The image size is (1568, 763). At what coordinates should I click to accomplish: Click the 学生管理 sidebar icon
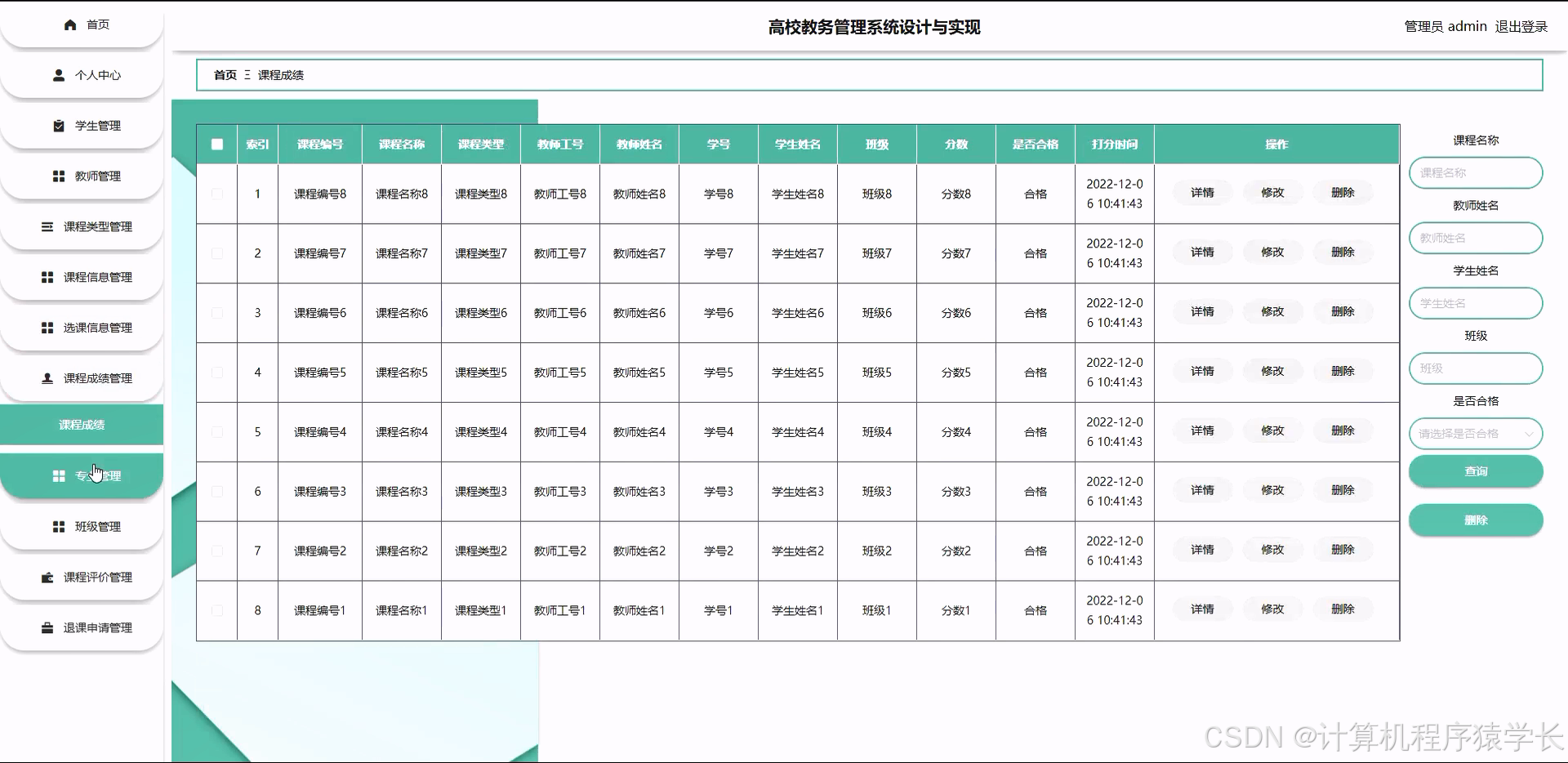[58, 126]
